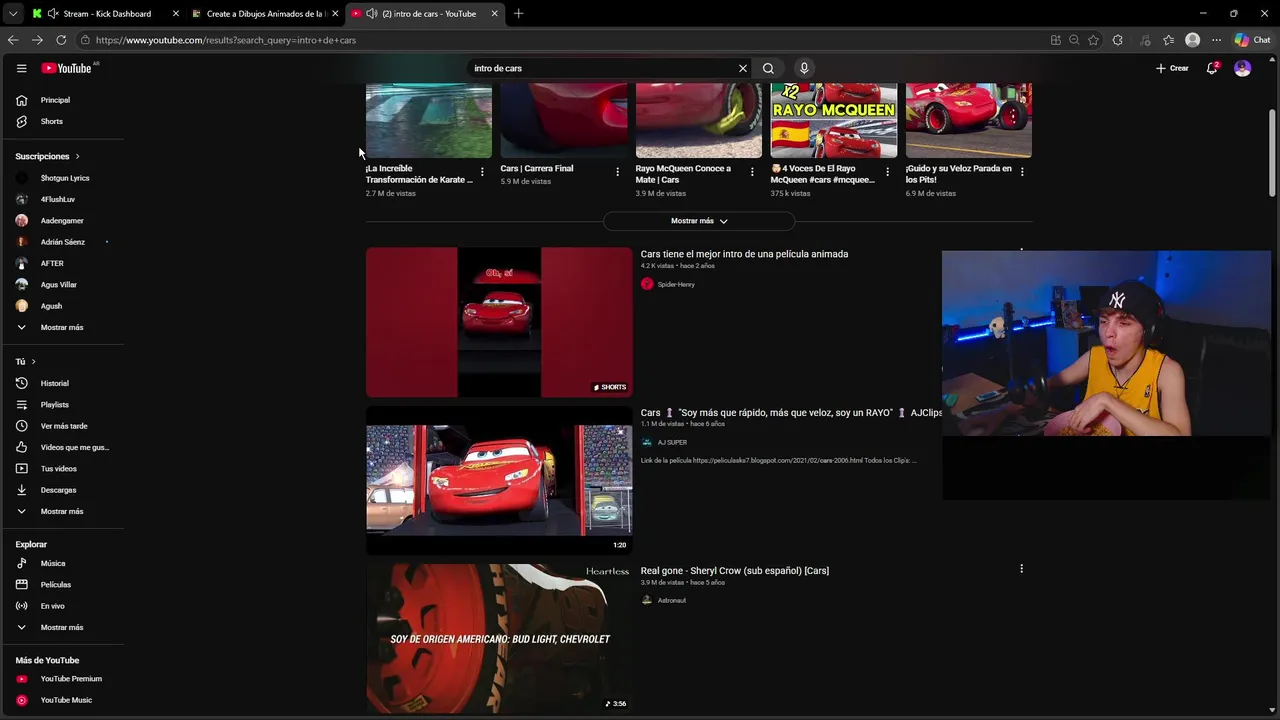Play the Real gone 3:56 thumbnail

[x=499, y=638]
